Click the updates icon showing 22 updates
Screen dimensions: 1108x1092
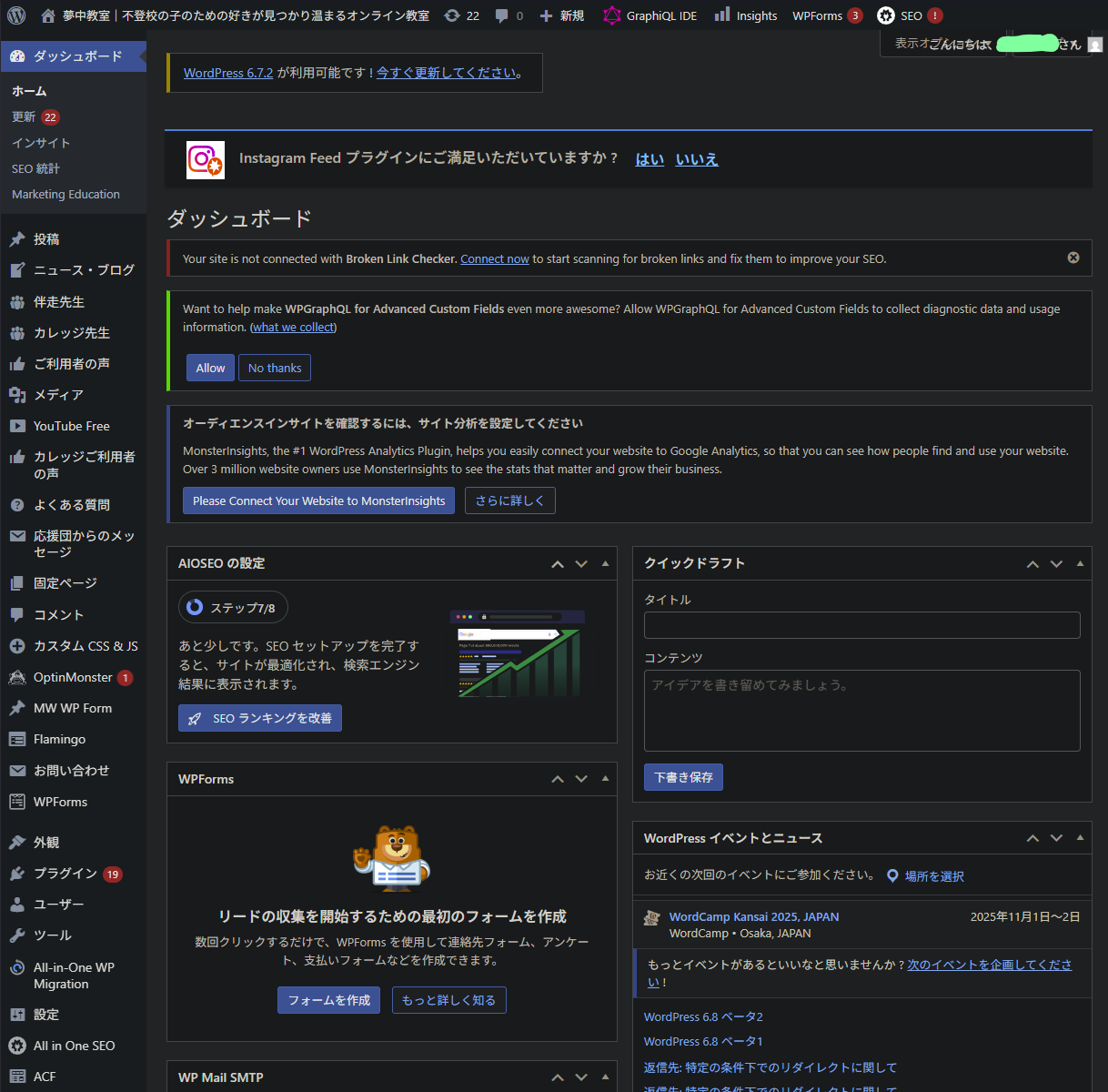click(x=461, y=15)
